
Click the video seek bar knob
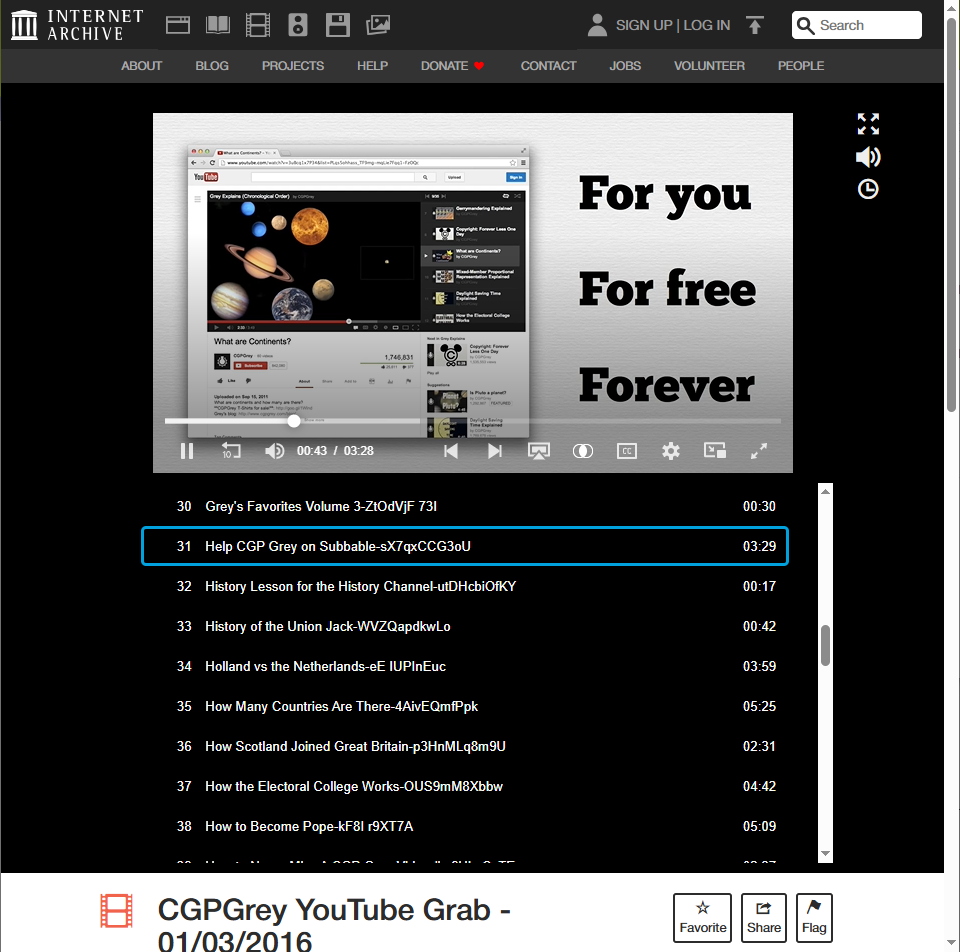pyautogui.click(x=294, y=421)
